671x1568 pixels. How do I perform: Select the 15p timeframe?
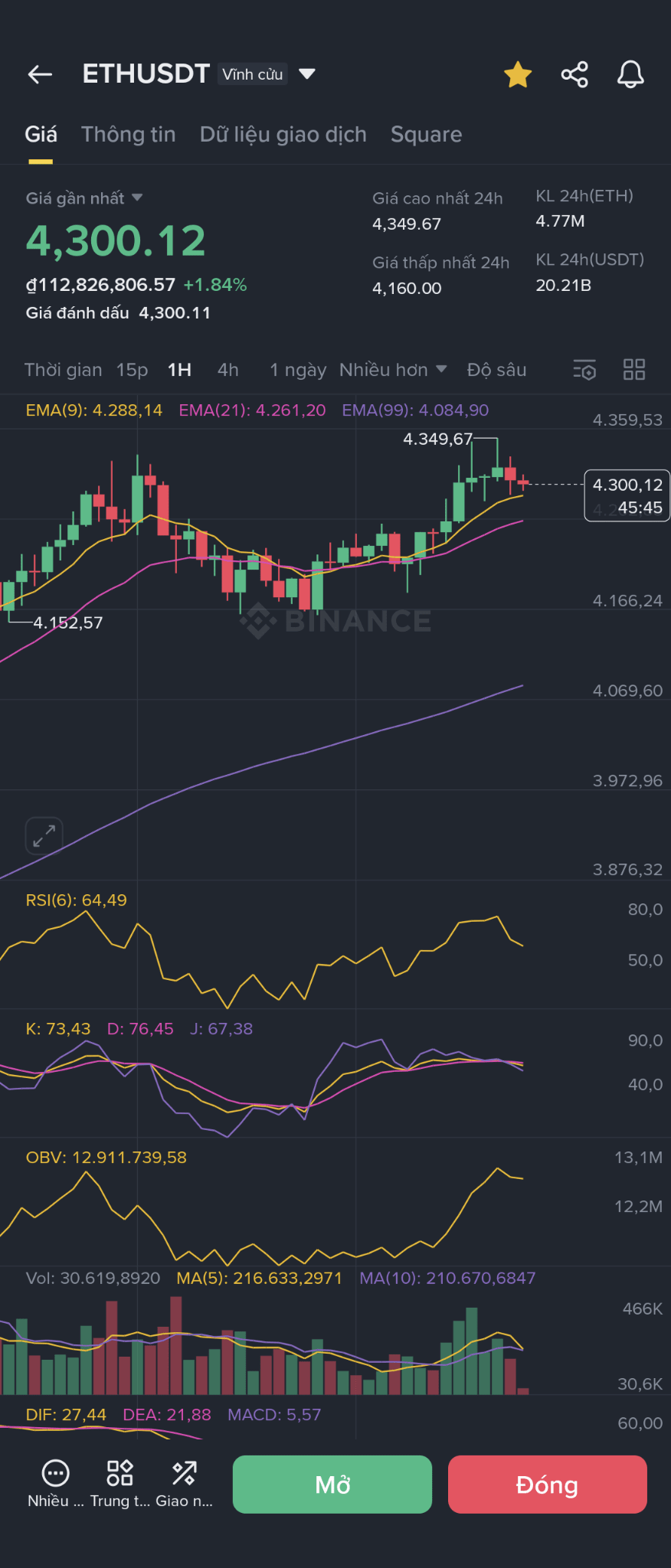(x=132, y=370)
